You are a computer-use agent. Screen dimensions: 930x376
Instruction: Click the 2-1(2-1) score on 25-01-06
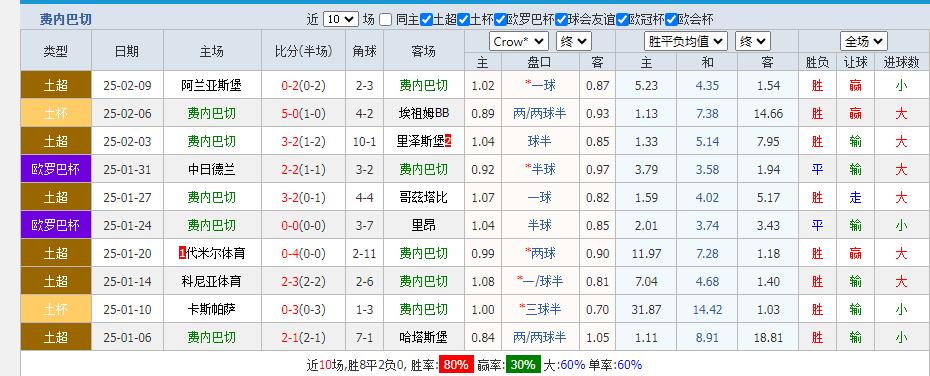tap(303, 337)
